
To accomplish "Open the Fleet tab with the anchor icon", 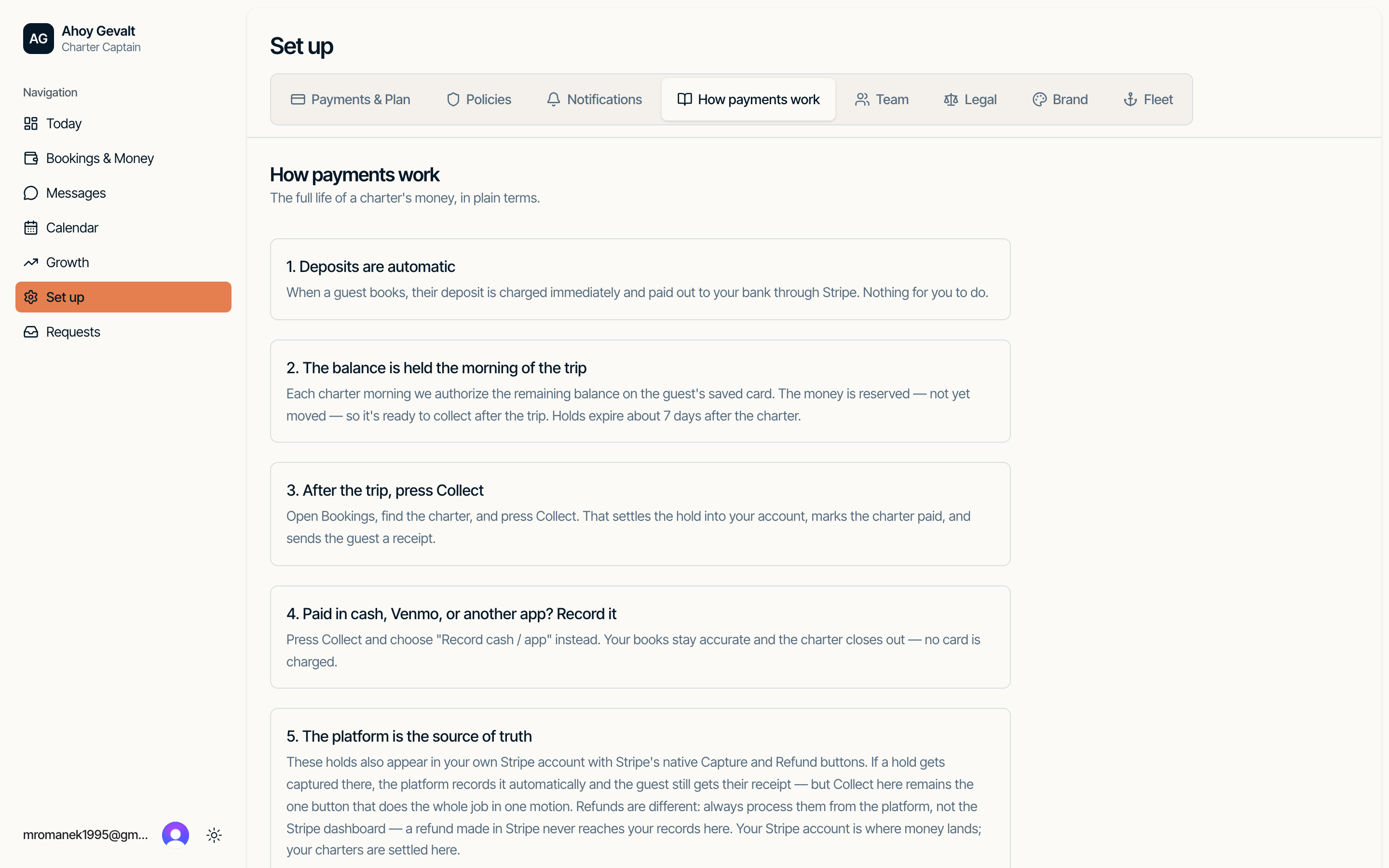I will pyautogui.click(x=1148, y=99).
